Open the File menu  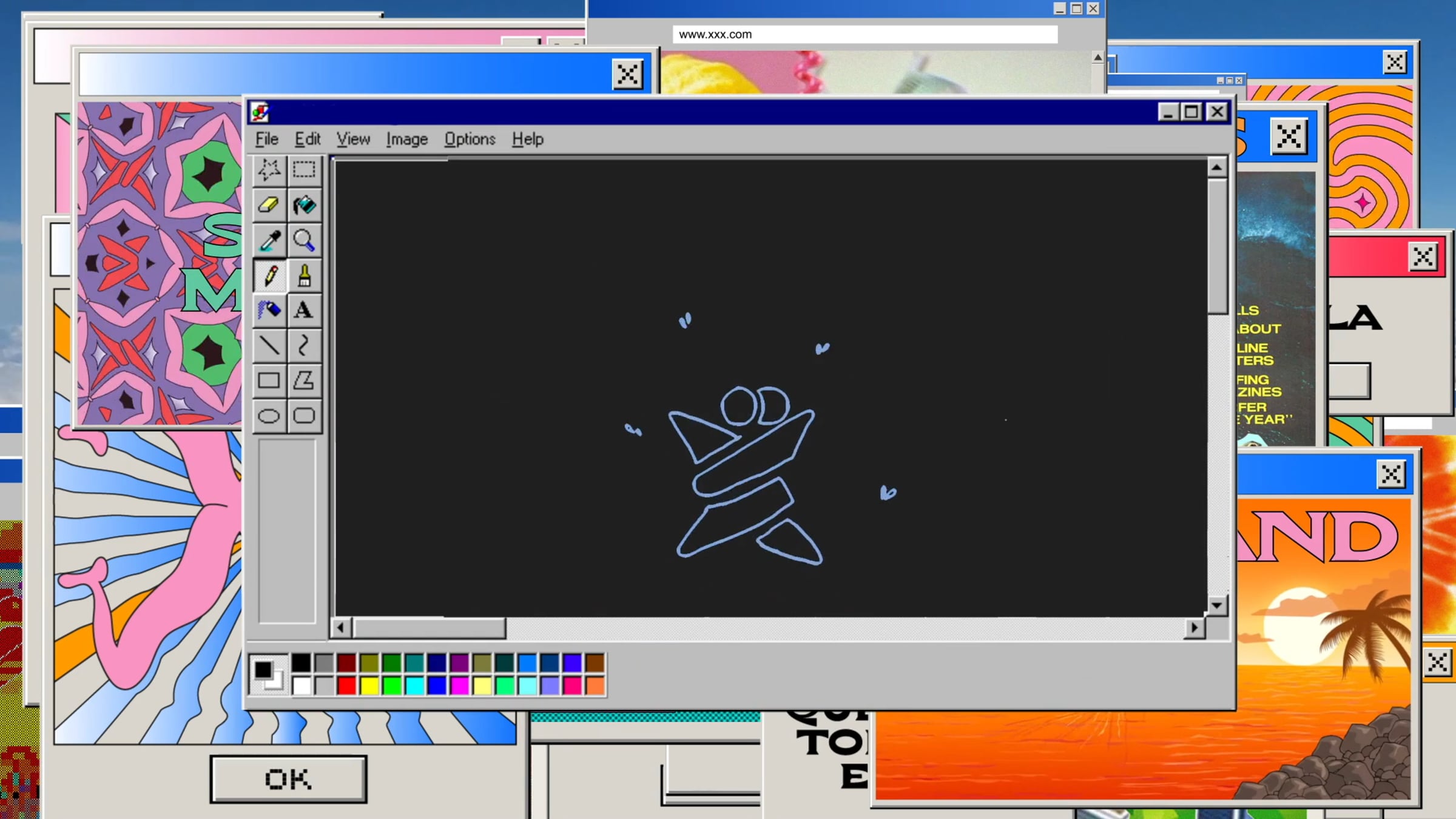click(x=267, y=139)
